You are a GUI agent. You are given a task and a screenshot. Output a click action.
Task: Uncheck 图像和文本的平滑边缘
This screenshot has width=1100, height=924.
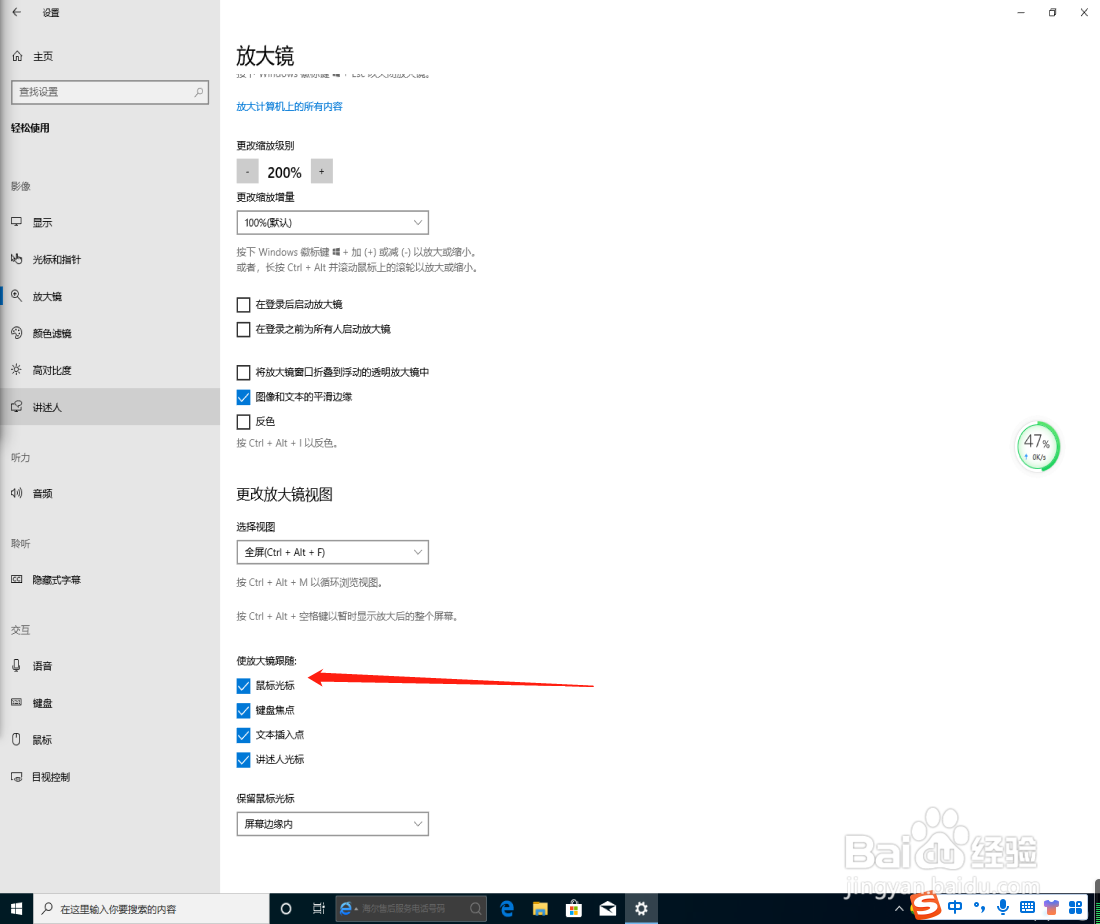243,397
